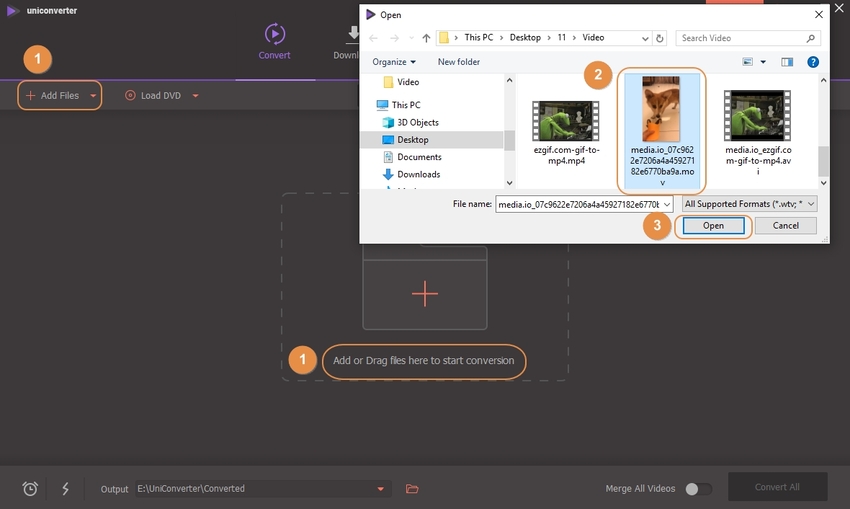Click New folder in the dialog toolbar

click(458, 62)
